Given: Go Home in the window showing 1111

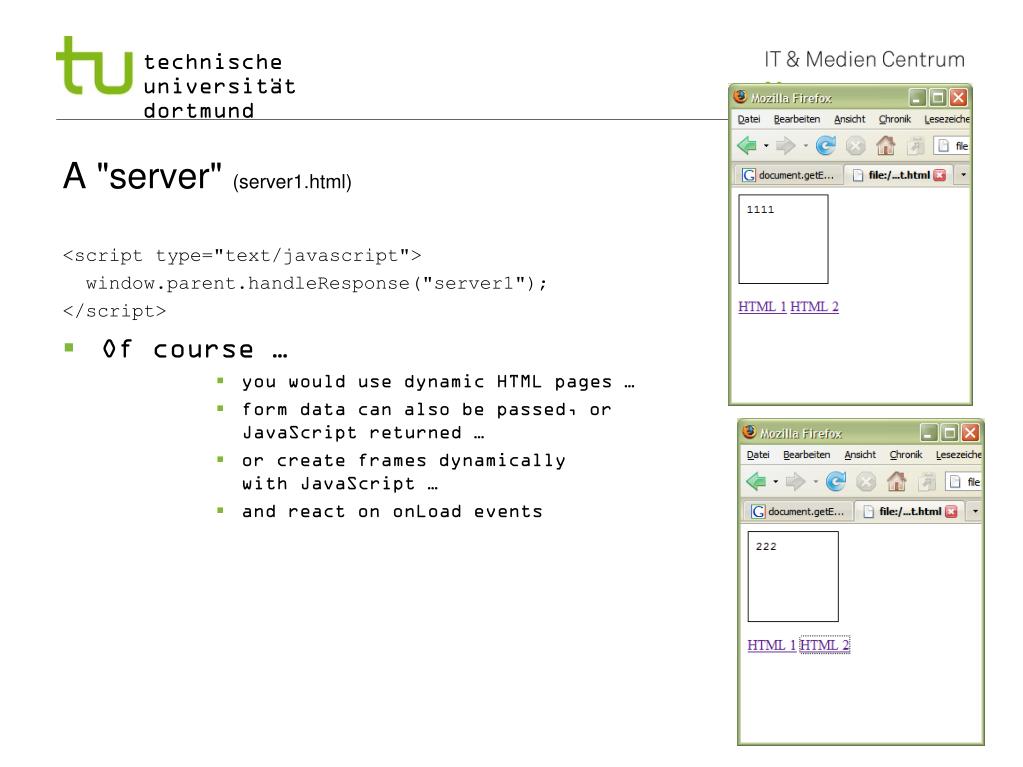Looking at the screenshot, I should (x=885, y=145).
